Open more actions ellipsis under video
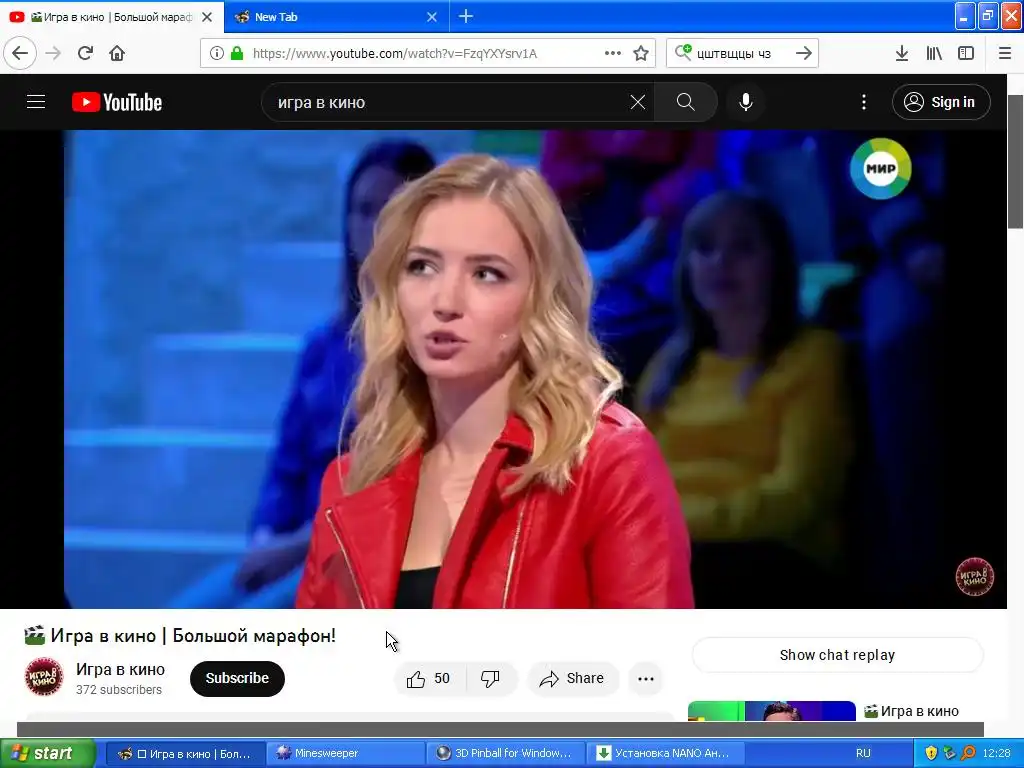This screenshot has width=1024, height=768. click(x=646, y=679)
